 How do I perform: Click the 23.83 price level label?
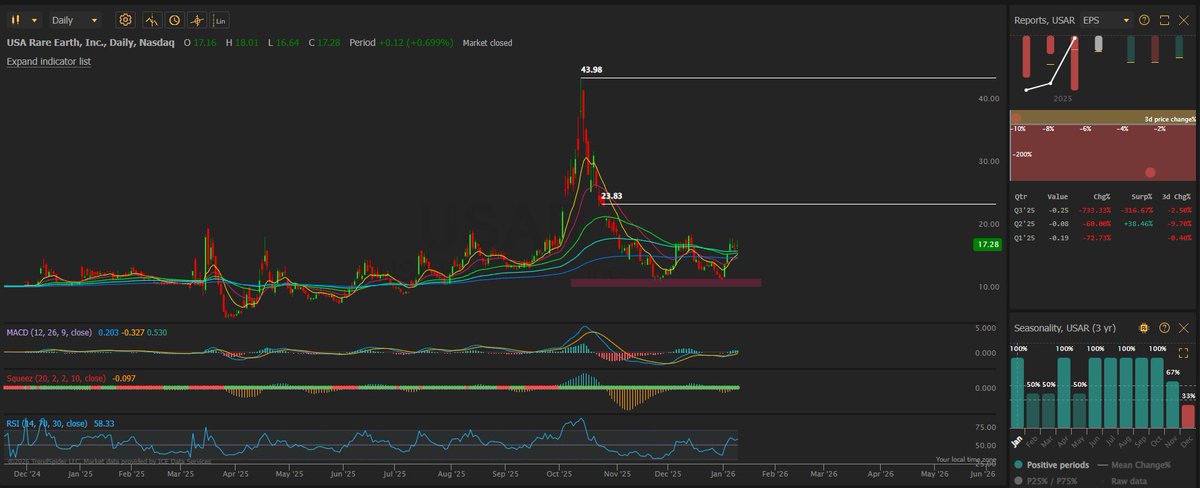click(x=611, y=196)
